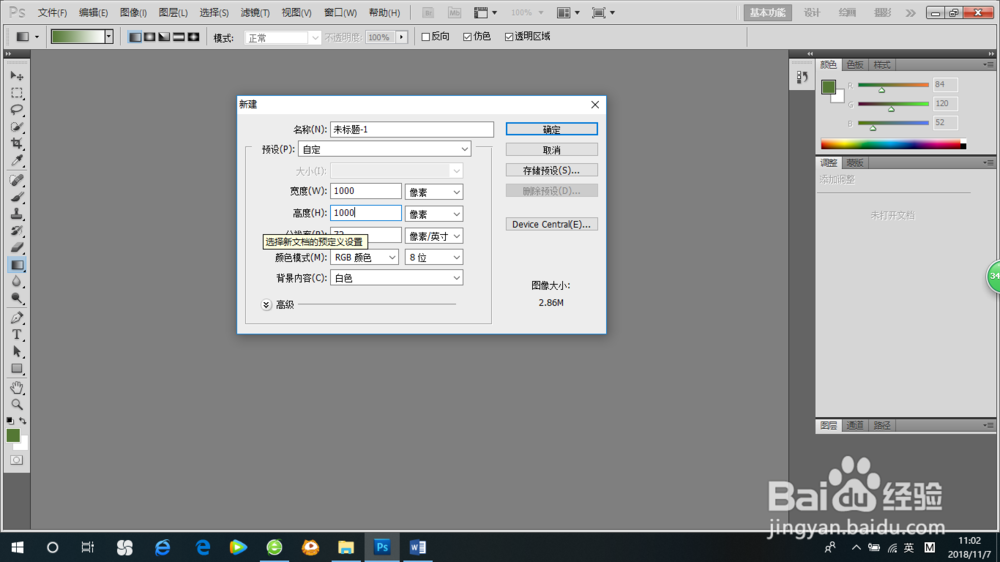This screenshot has height=562, width=1000.
Task: Open the 滤镜 menu
Action: tap(255, 13)
